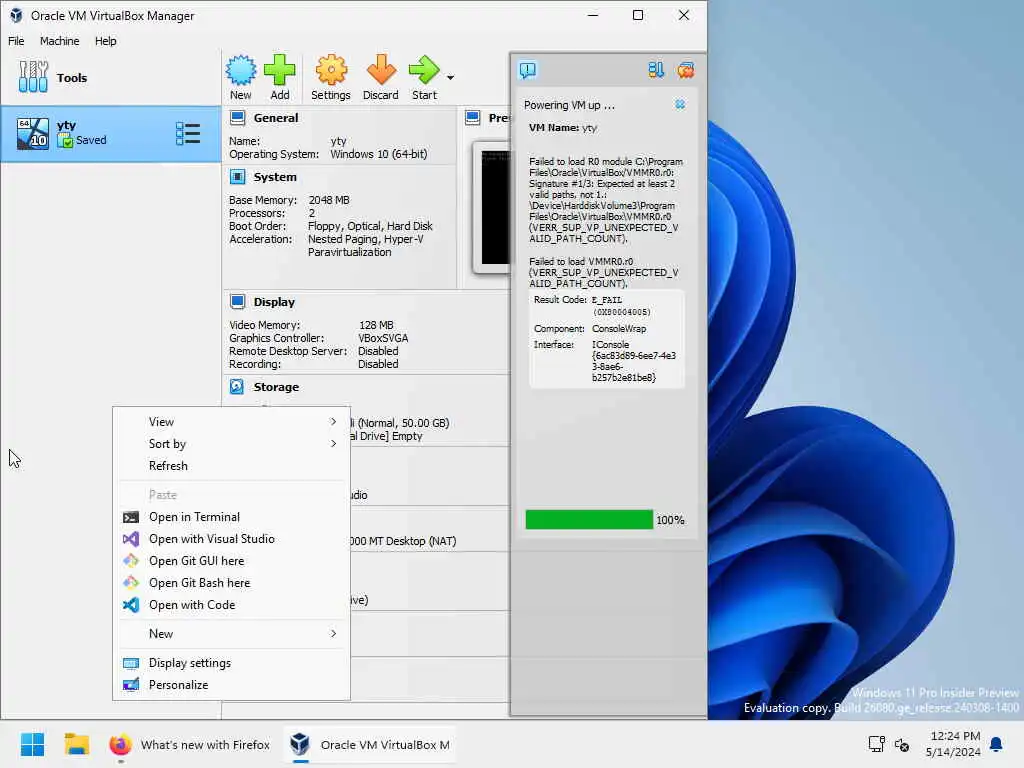The width and height of the screenshot is (1024, 768).
Task: Toggle notification ordering icon in notification panel
Action: point(656,70)
